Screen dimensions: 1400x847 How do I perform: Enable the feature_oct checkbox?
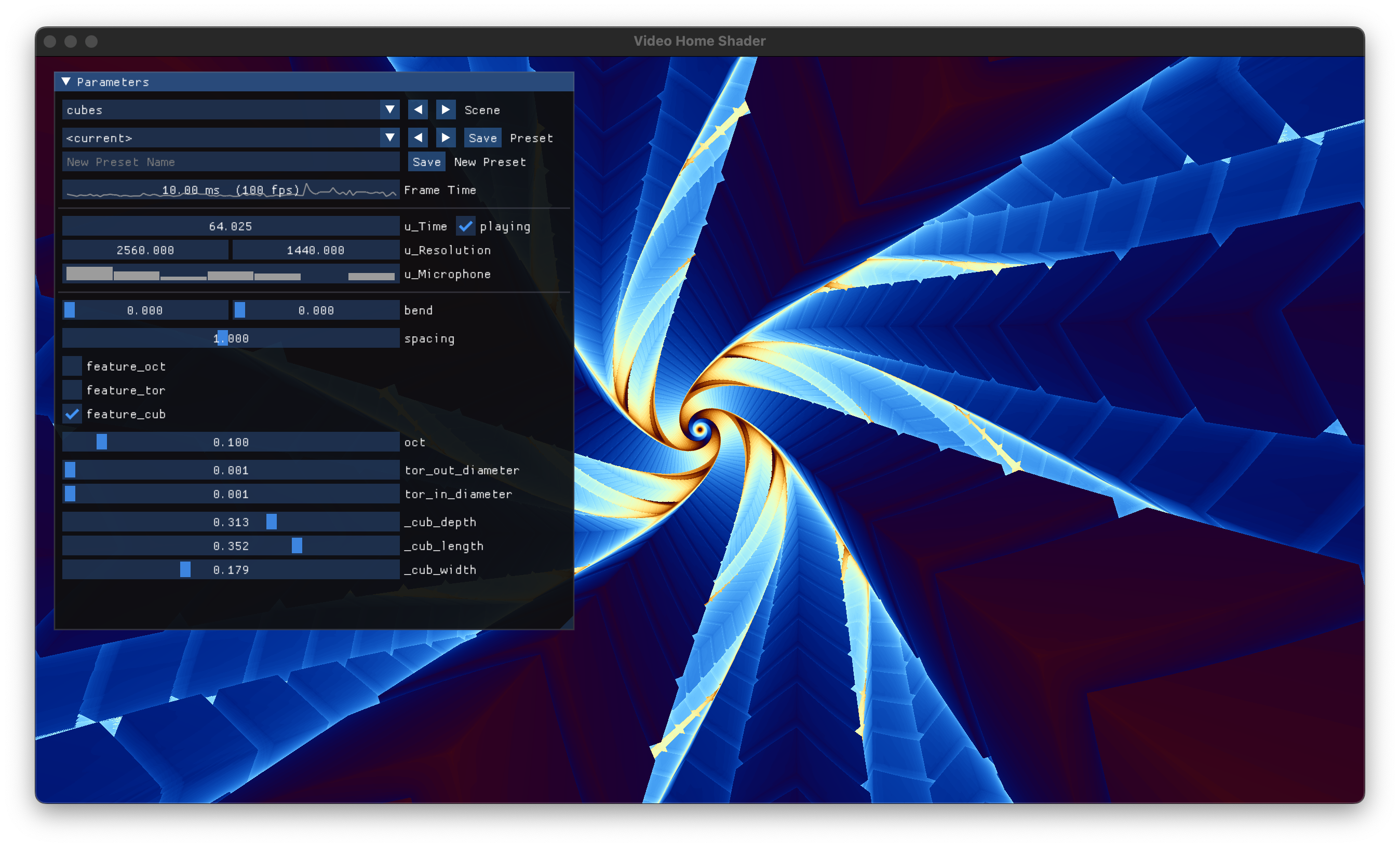click(72, 366)
